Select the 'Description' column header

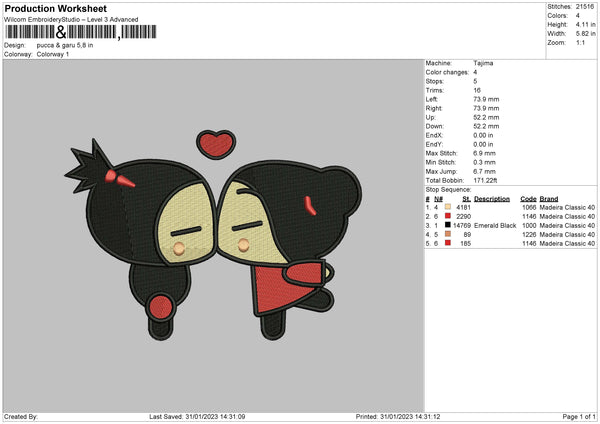(x=492, y=199)
